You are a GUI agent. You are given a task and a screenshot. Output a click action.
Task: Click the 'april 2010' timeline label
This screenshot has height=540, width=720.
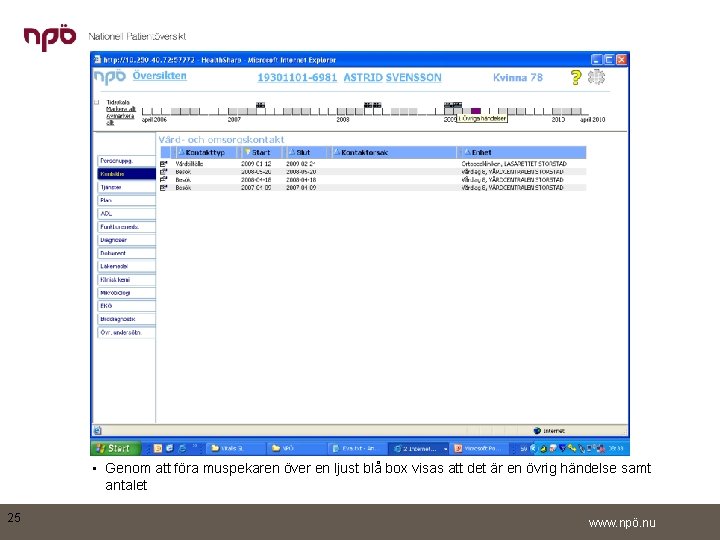592,119
